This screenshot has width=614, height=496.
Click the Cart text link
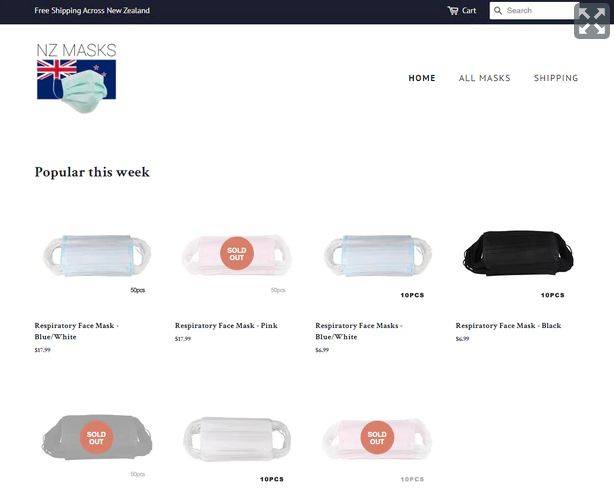(469, 11)
